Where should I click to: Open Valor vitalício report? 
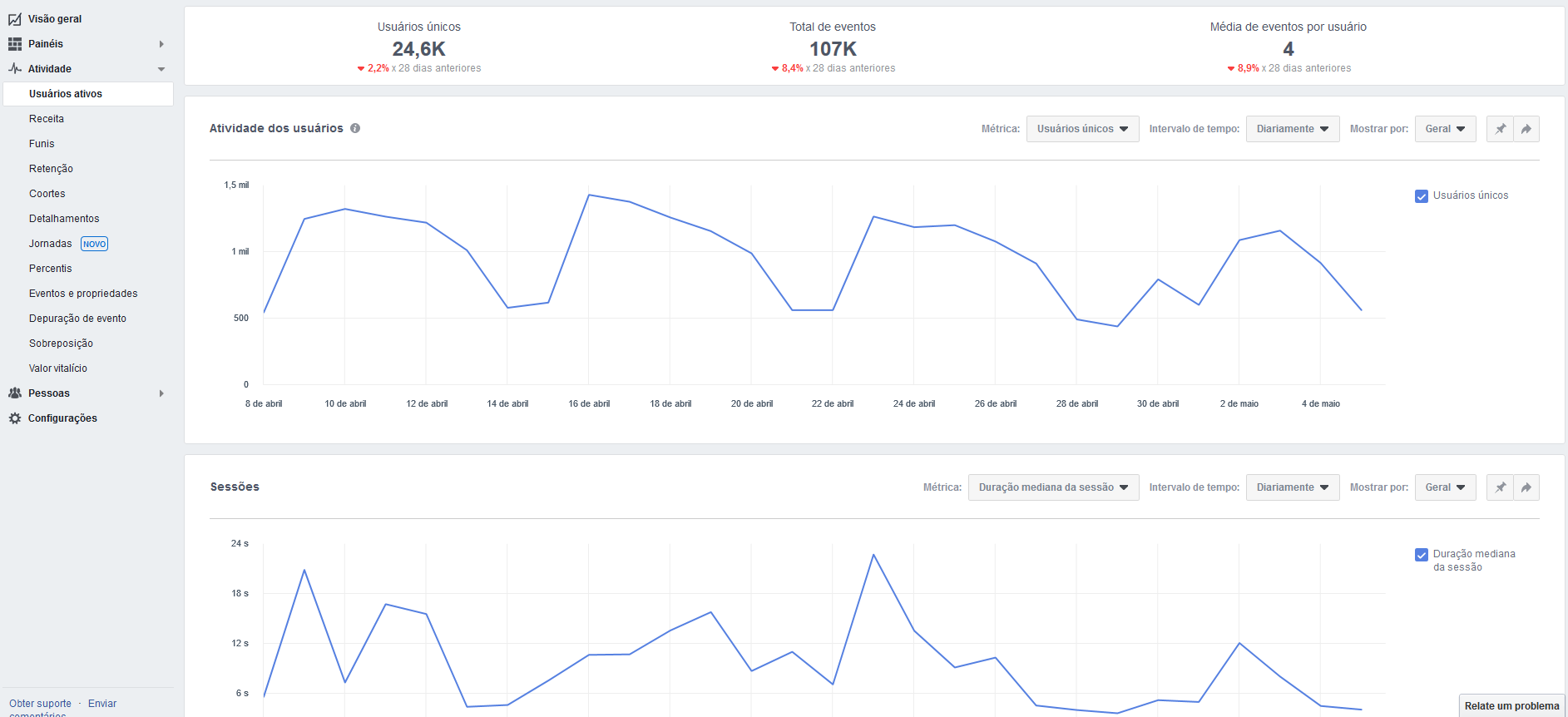click(x=58, y=368)
